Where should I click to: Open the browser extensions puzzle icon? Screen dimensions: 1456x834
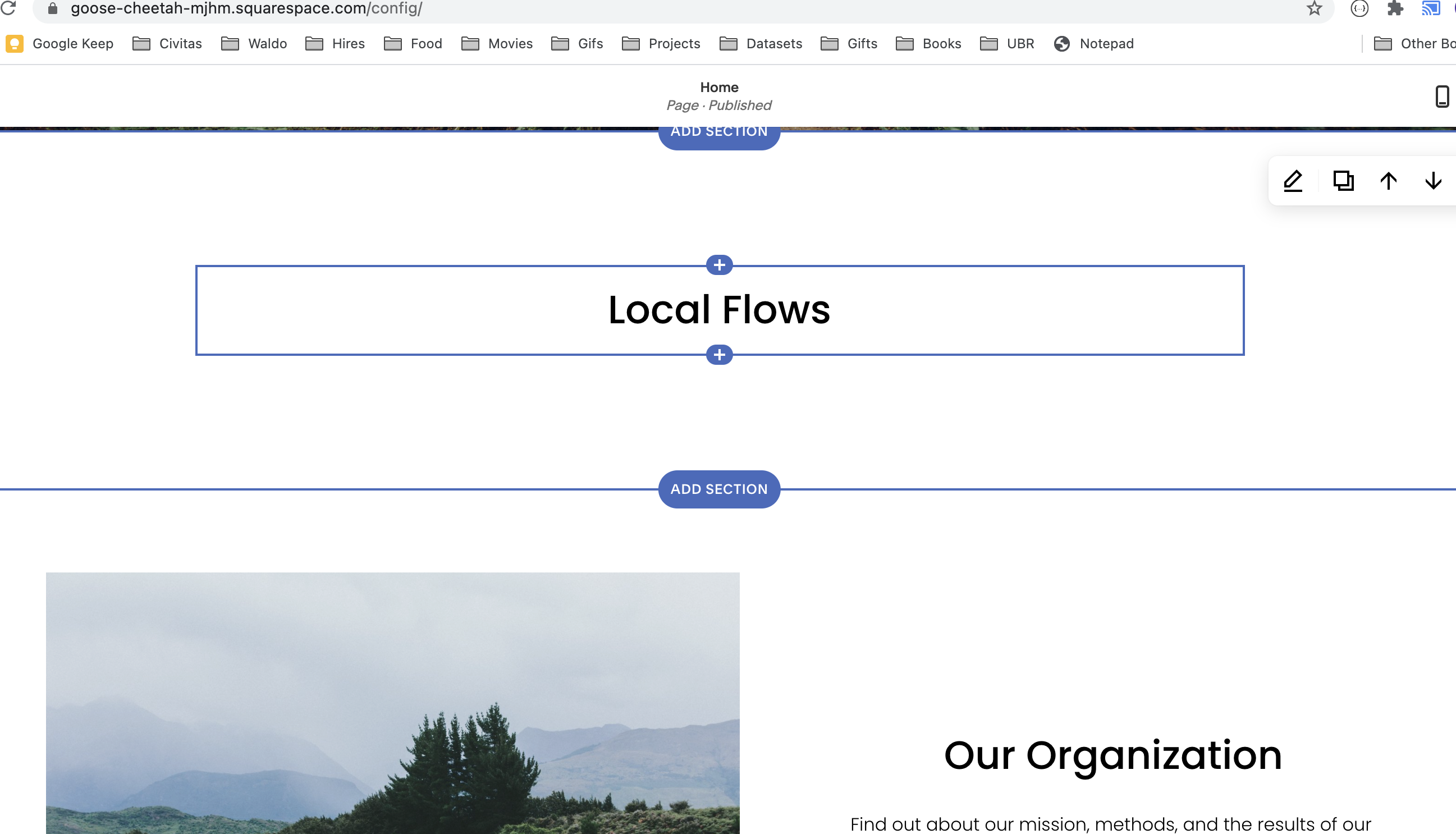pyautogui.click(x=1395, y=8)
